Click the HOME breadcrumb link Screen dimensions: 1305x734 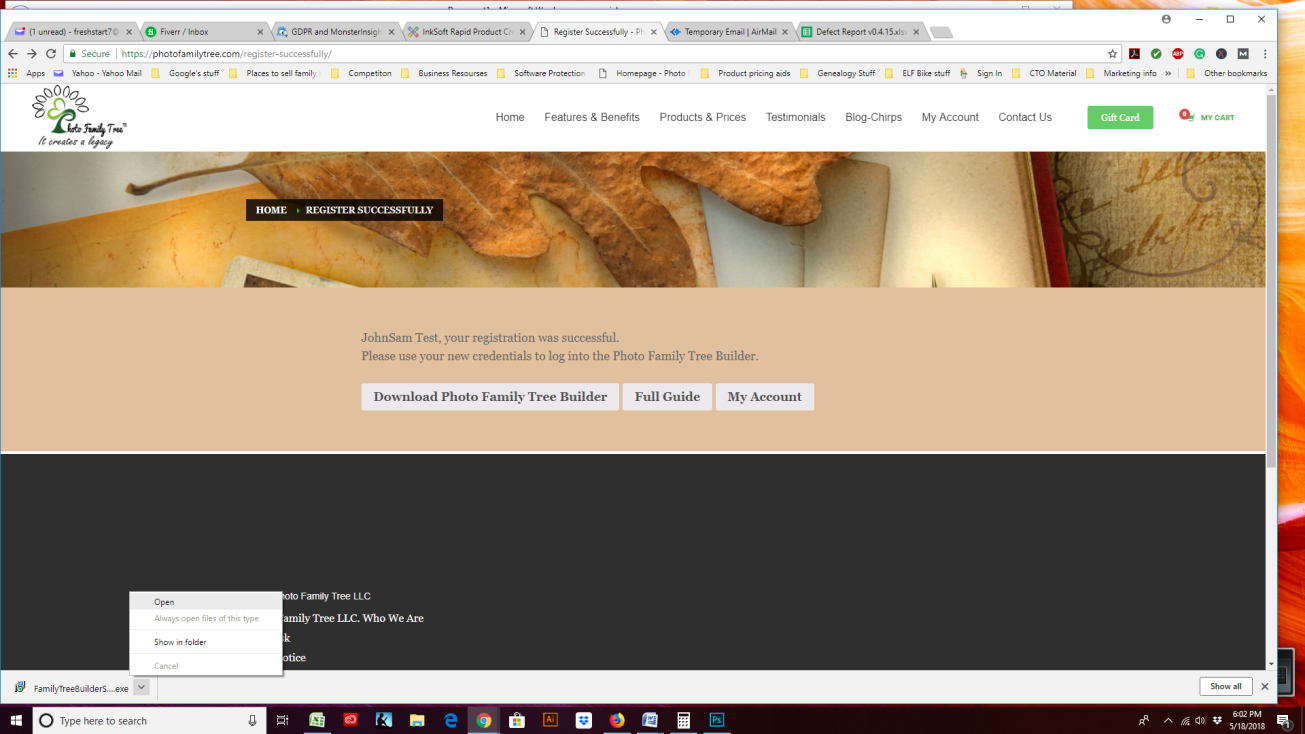pos(271,210)
